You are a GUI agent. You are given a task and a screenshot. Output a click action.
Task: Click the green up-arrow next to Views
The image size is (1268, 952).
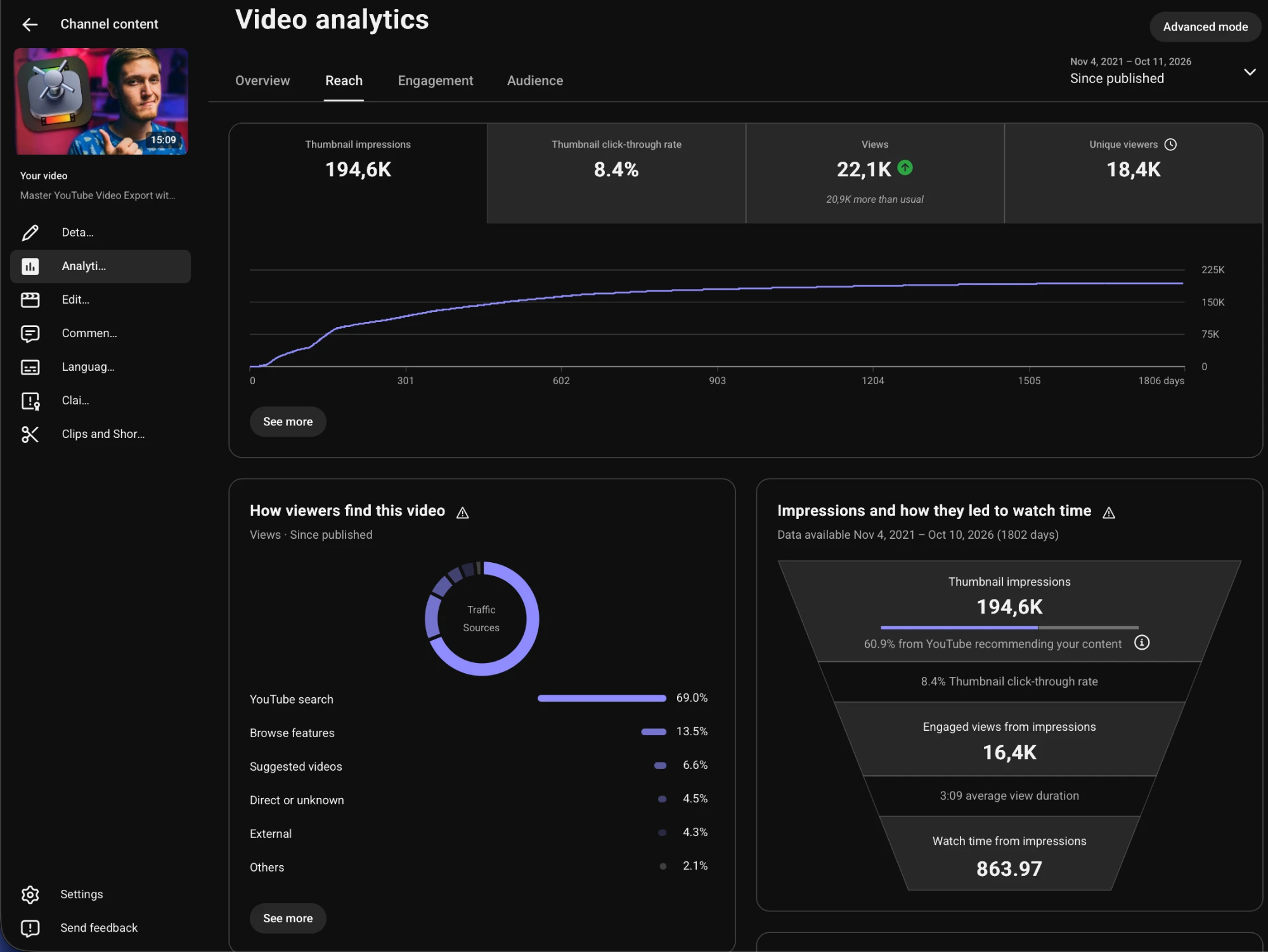[x=905, y=168]
